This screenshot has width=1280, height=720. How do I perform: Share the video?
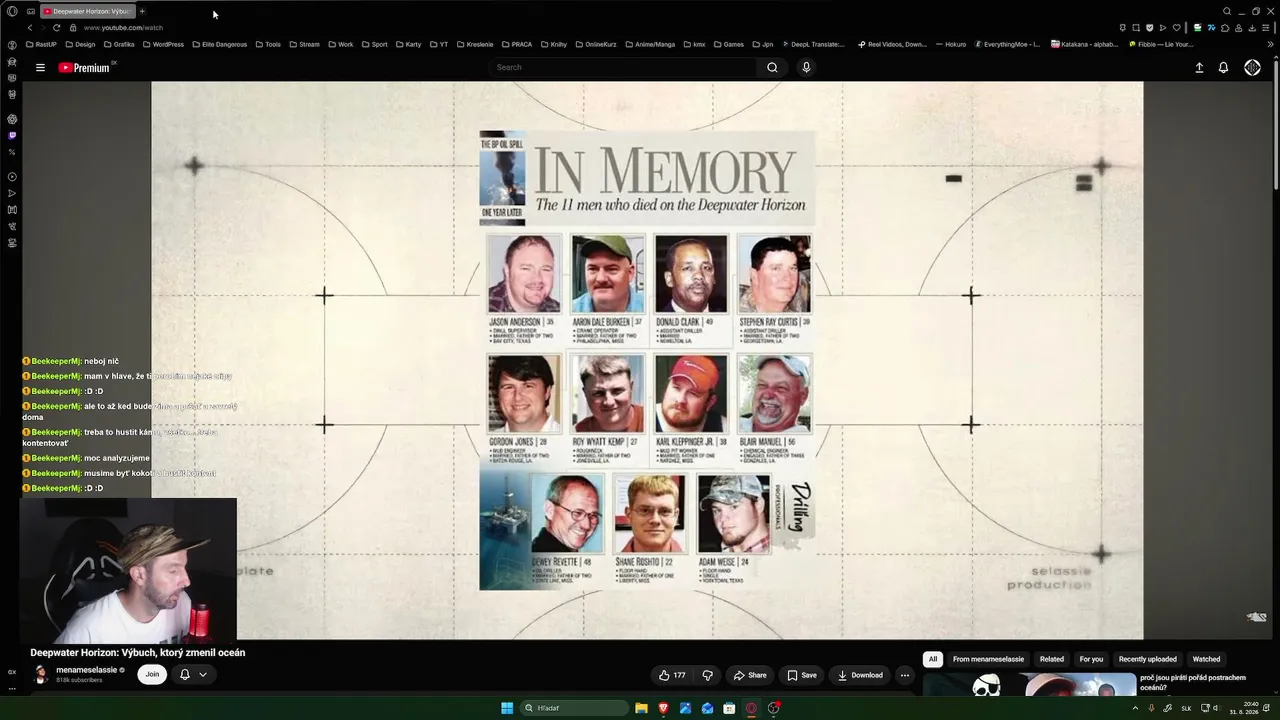click(750, 675)
